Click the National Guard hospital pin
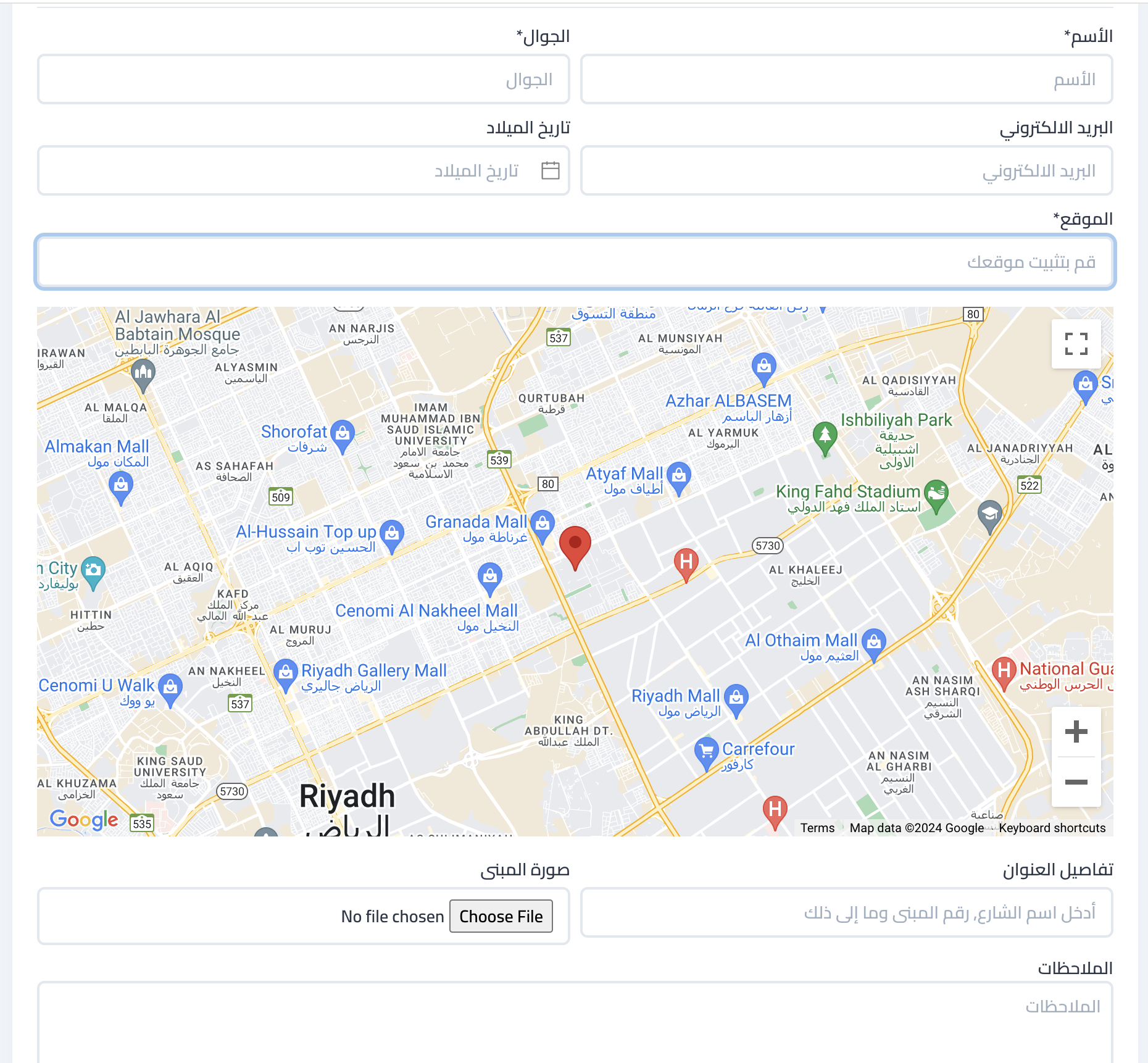1148x1063 pixels. (1004, 673)
